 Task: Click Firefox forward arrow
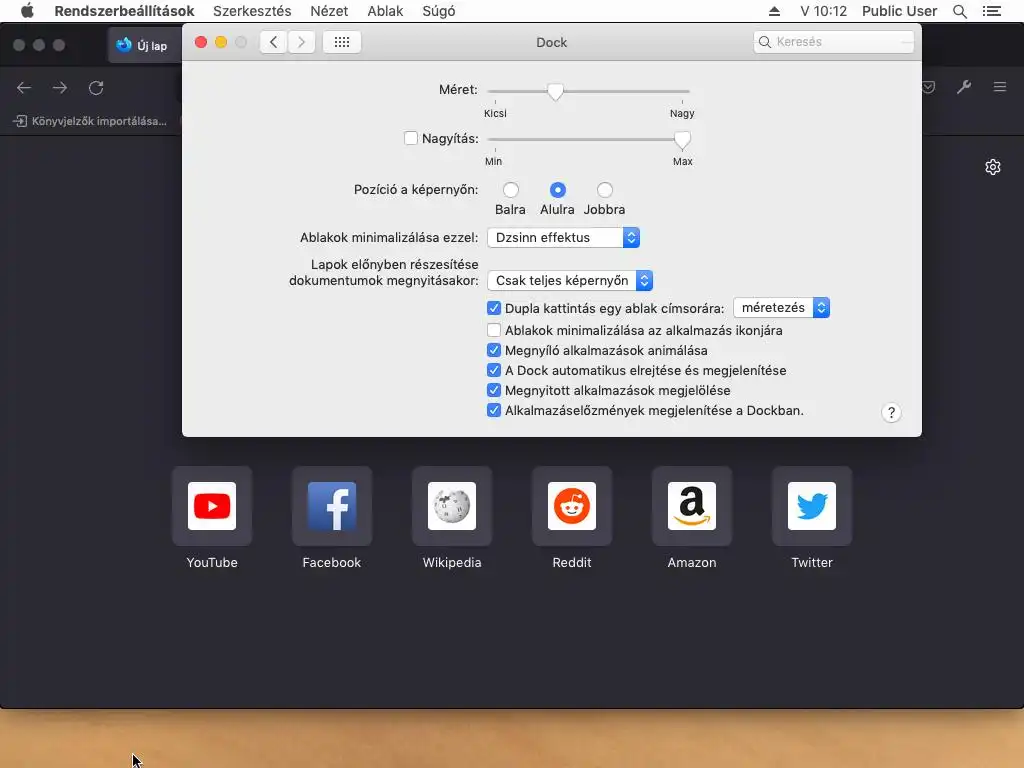[x=60, y=88]
